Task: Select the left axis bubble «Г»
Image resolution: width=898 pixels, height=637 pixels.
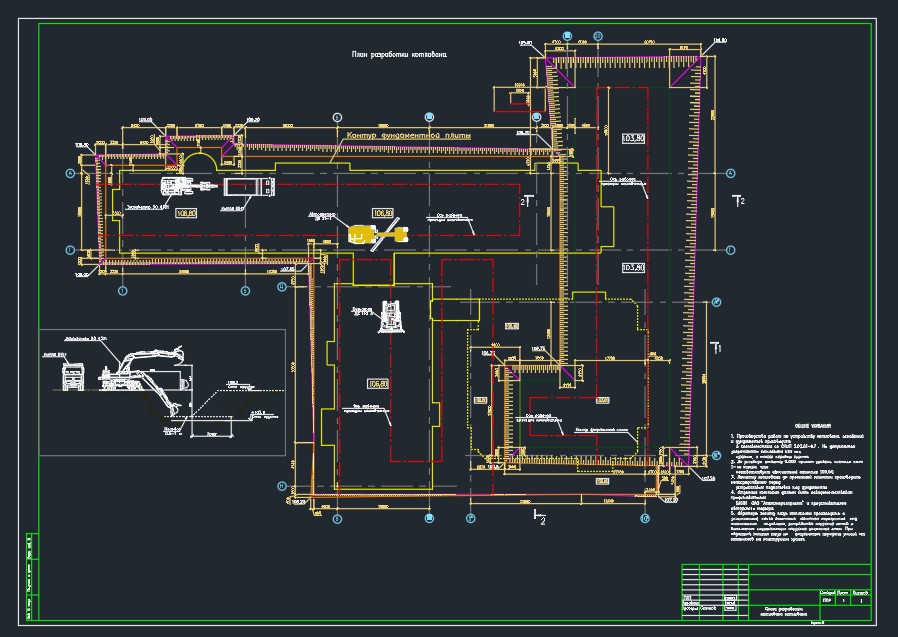Action: click(71, 250)
